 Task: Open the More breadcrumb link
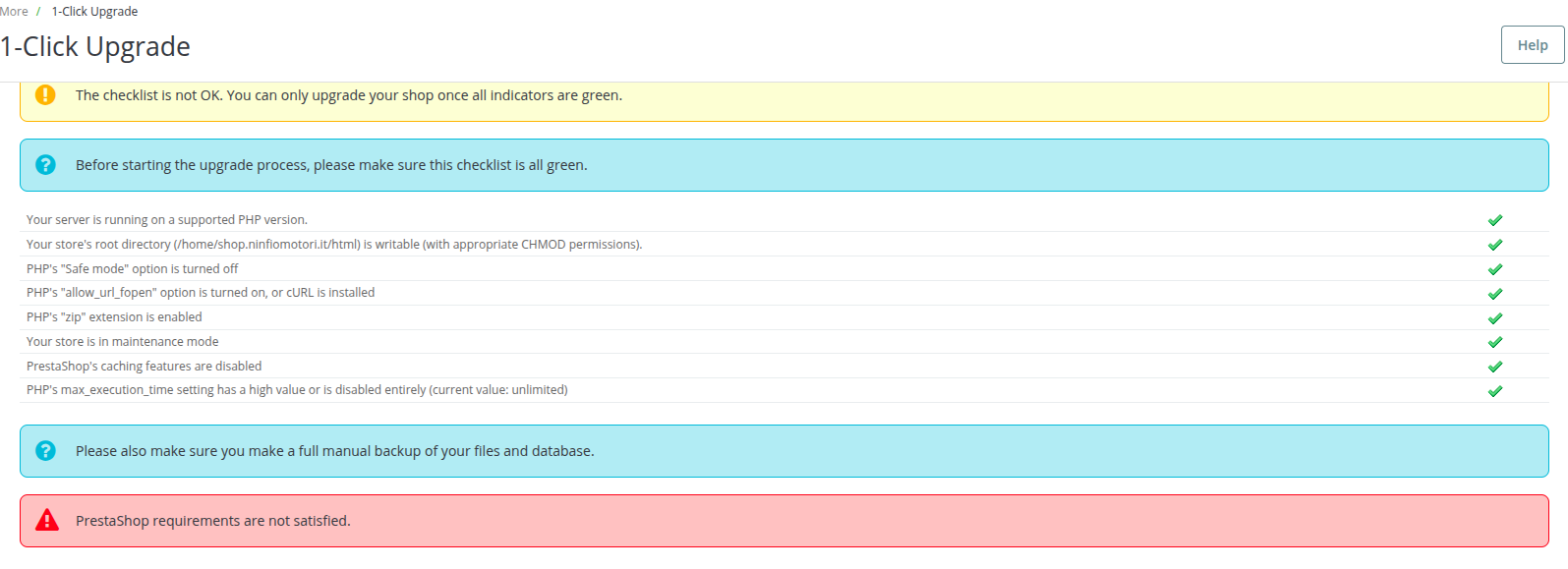coord(14,12)
